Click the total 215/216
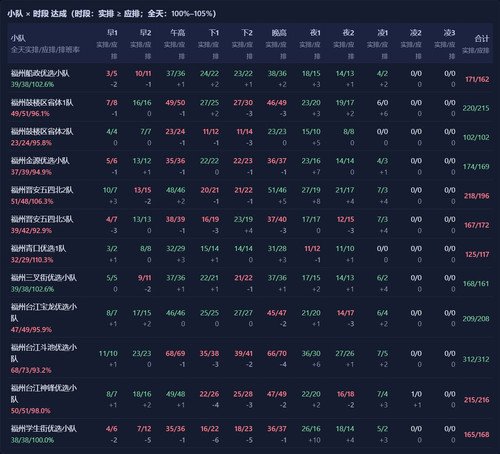 click(477, 400)
